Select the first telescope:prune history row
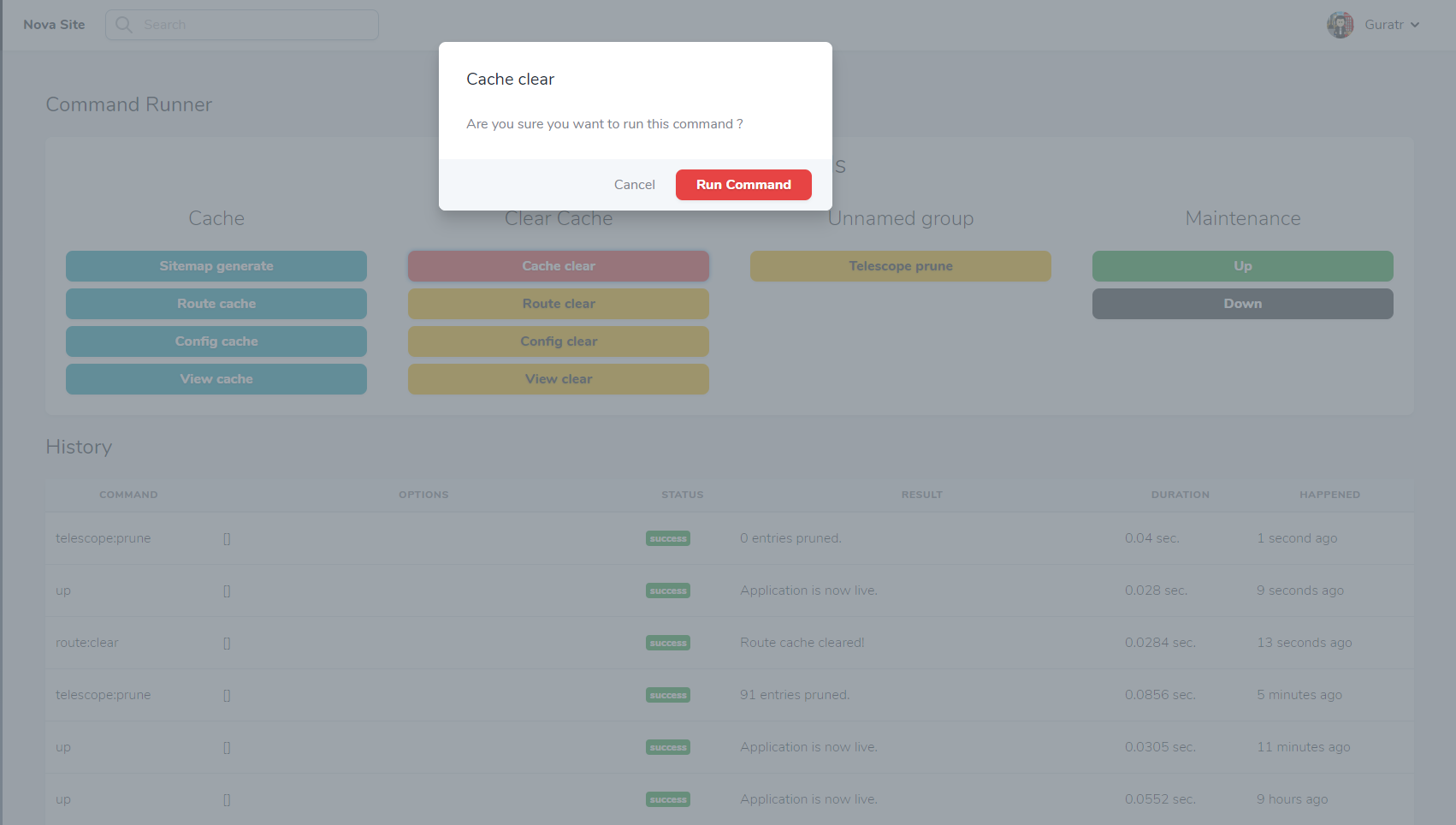This screenshot has width=1456, height=825. click(x=104, y=538)
